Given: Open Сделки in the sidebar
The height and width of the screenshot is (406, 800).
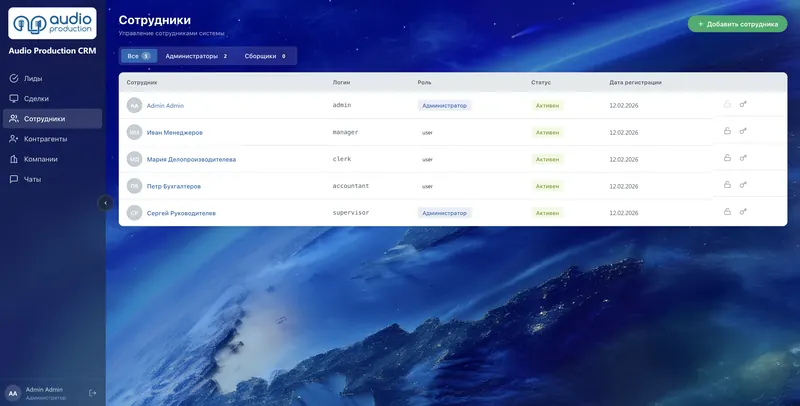Looking at the screenshot, I should [52, 98].
